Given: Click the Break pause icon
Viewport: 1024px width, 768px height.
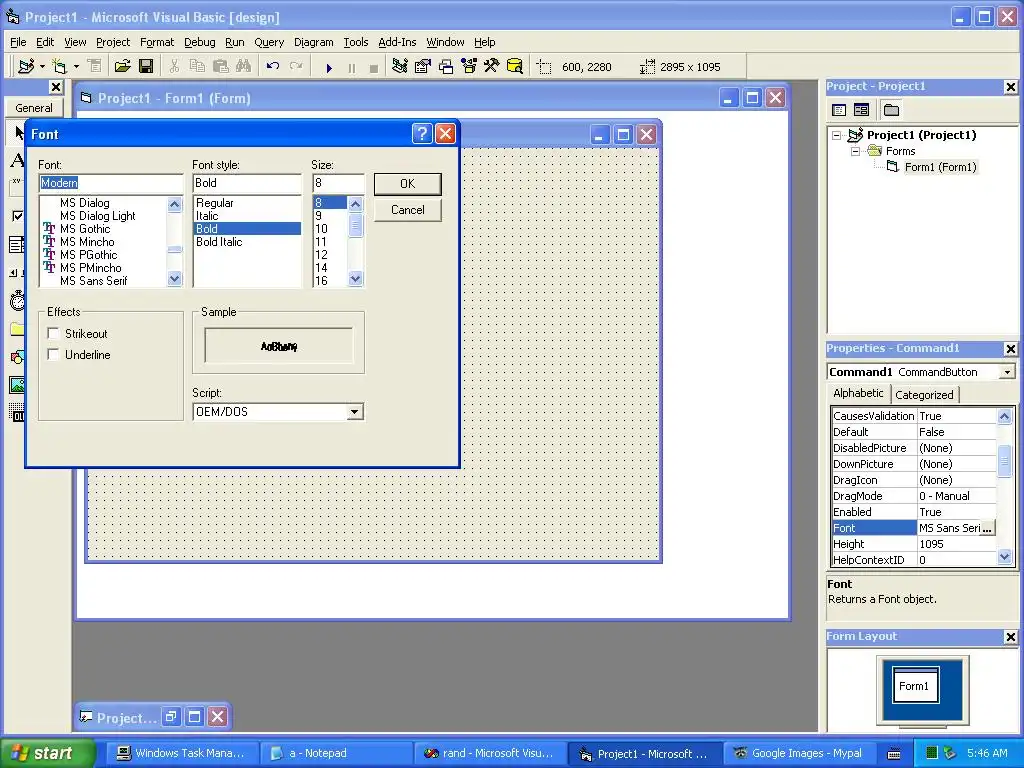Looking at the screenshot, I should pos(352,67).
